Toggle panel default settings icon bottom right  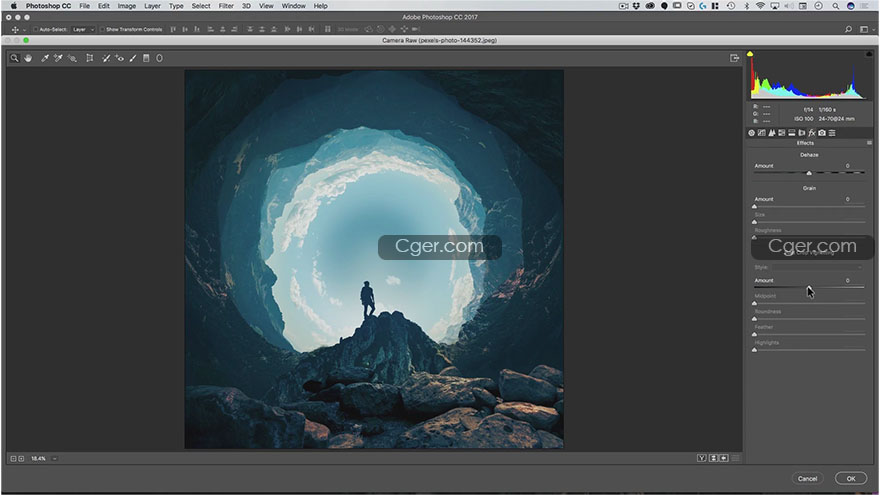tap(735, 459)
